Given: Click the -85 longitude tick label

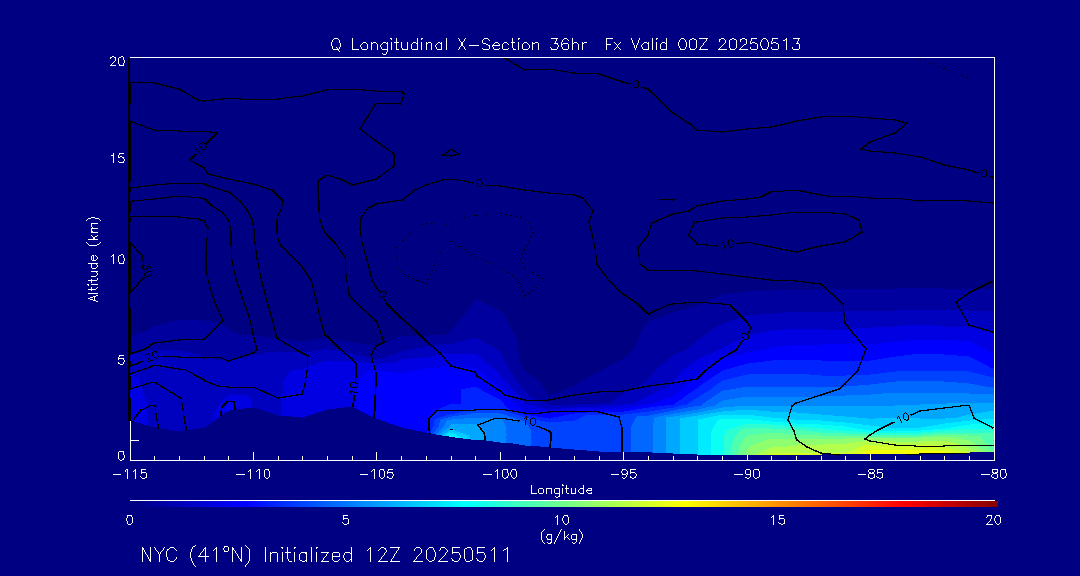Looking at the screenshot, I should tap(871, 475).
